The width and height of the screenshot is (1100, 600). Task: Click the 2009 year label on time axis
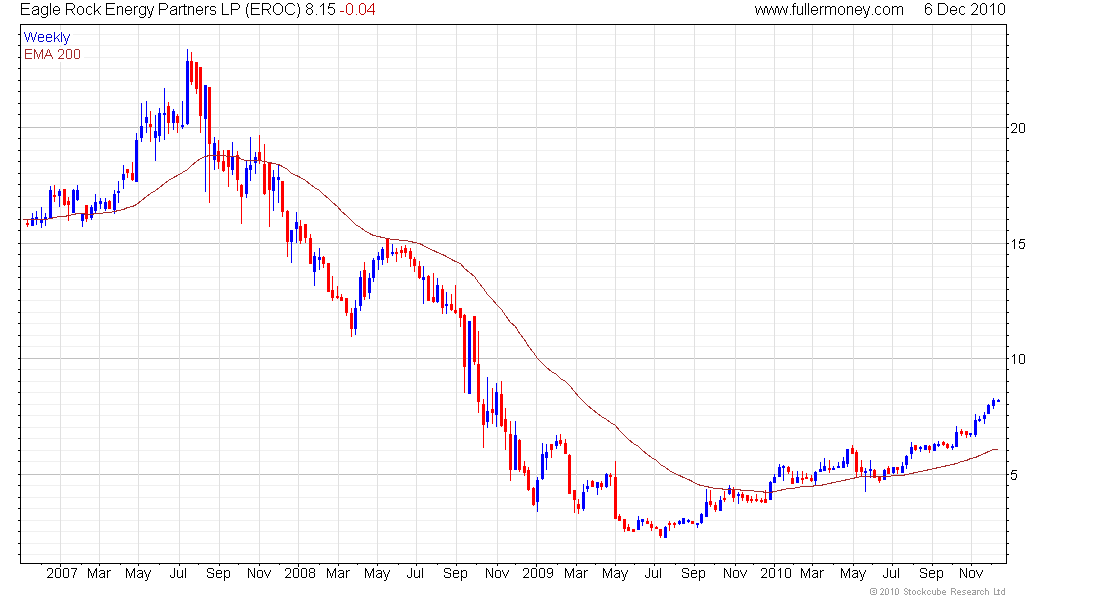[x=538, y=573]
